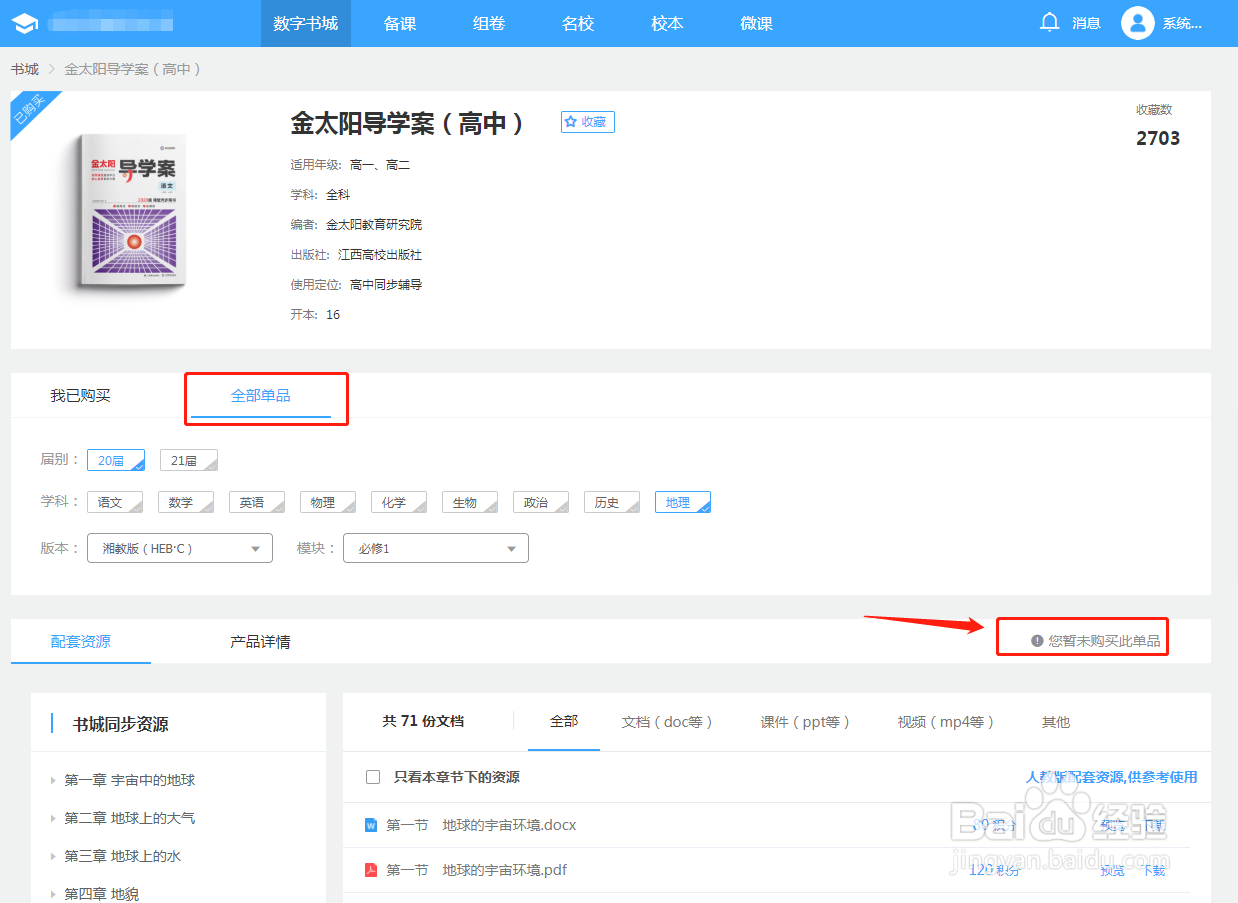Open the 数字书城 navigation tab
The width and height of the screenshot is (1238, 903).
[306, 23]
